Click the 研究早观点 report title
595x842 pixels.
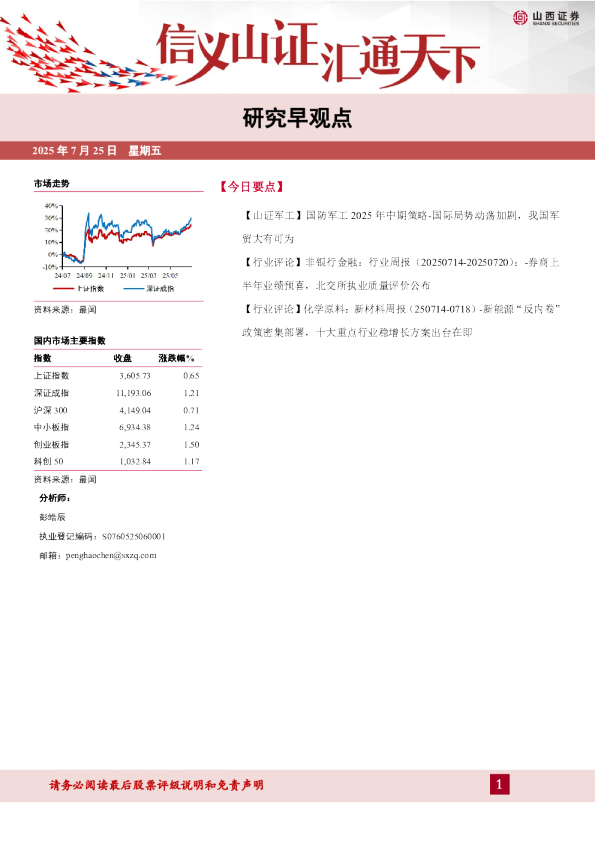coord(297,118)
